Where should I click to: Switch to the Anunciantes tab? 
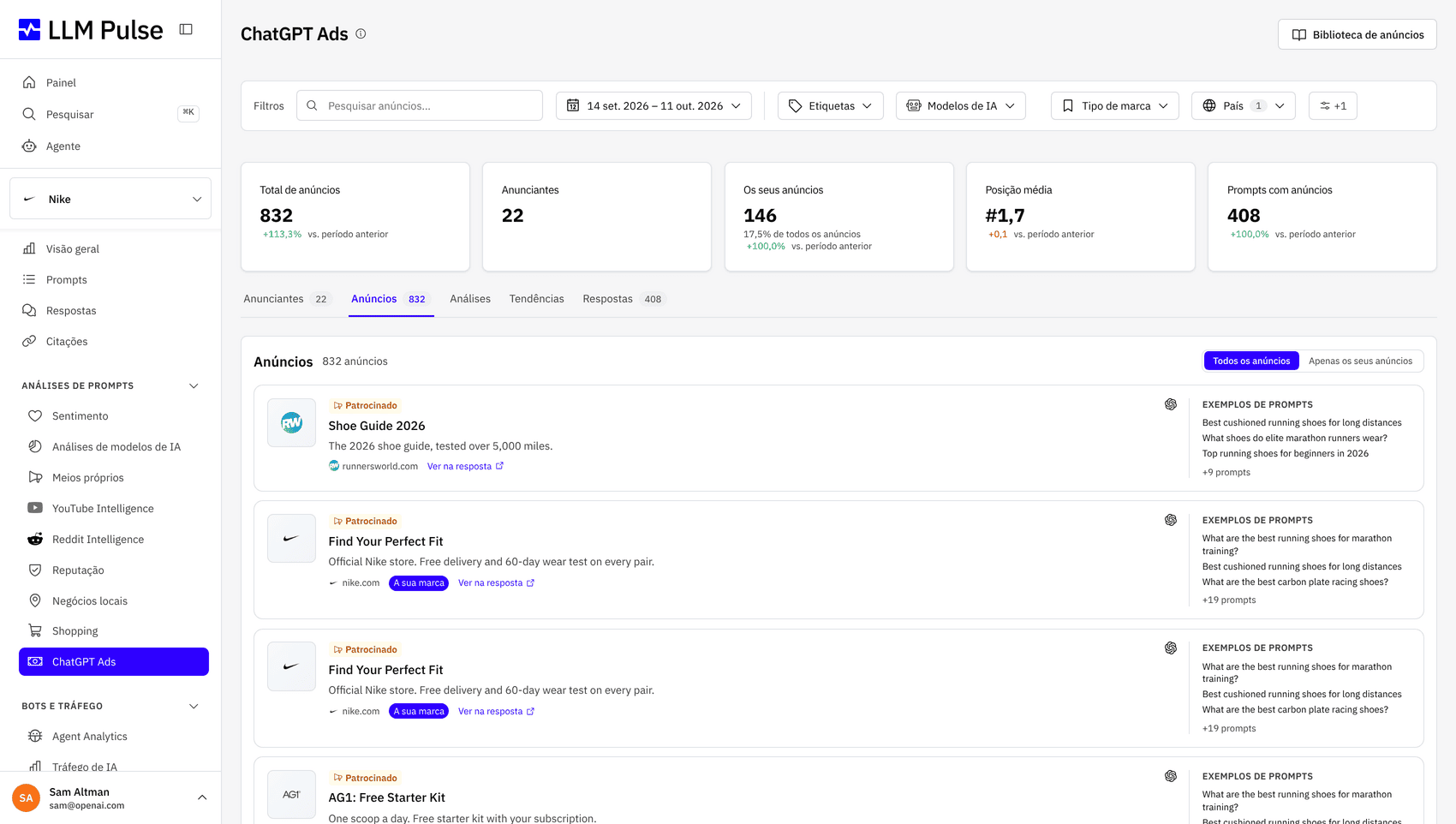(285, 299)
